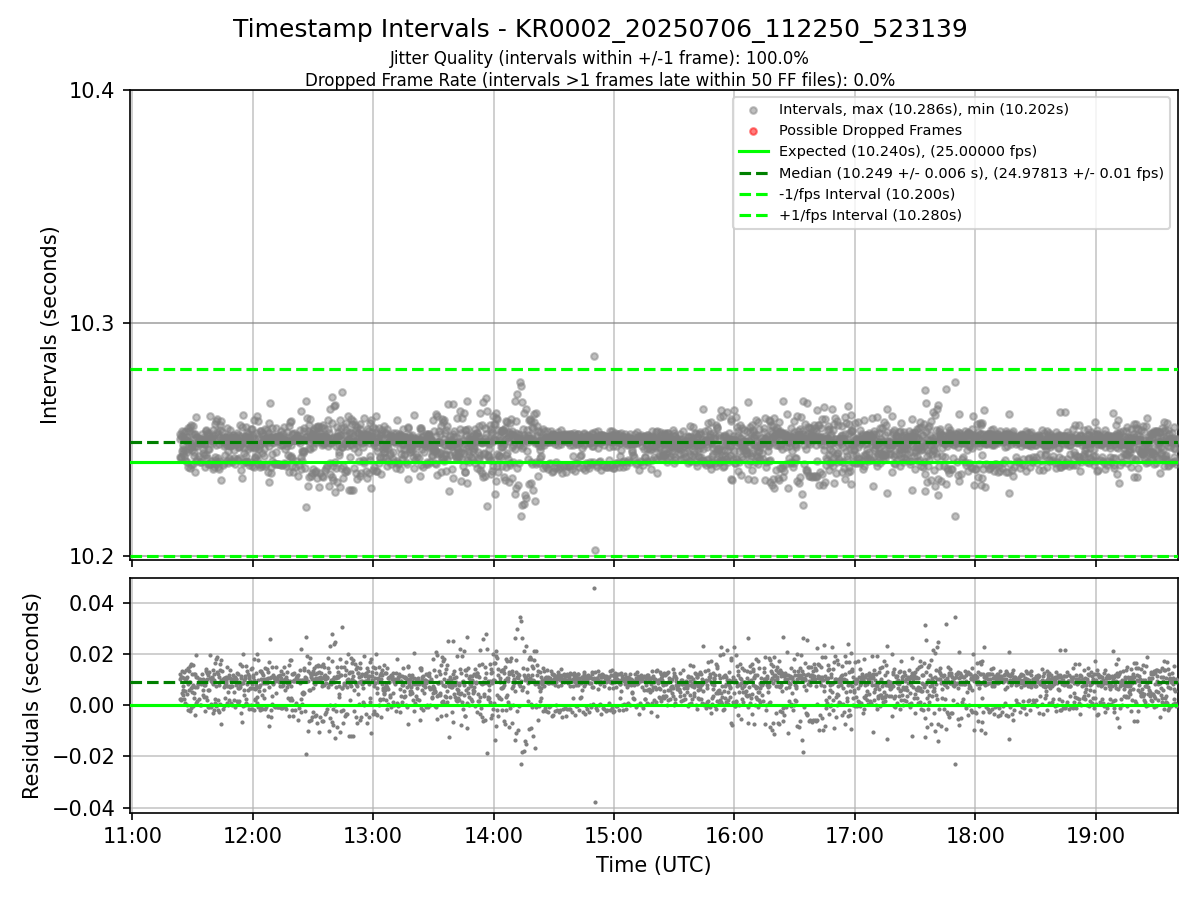Click the gray dot marker beside 'Intervals, max' in the legend

754,110
